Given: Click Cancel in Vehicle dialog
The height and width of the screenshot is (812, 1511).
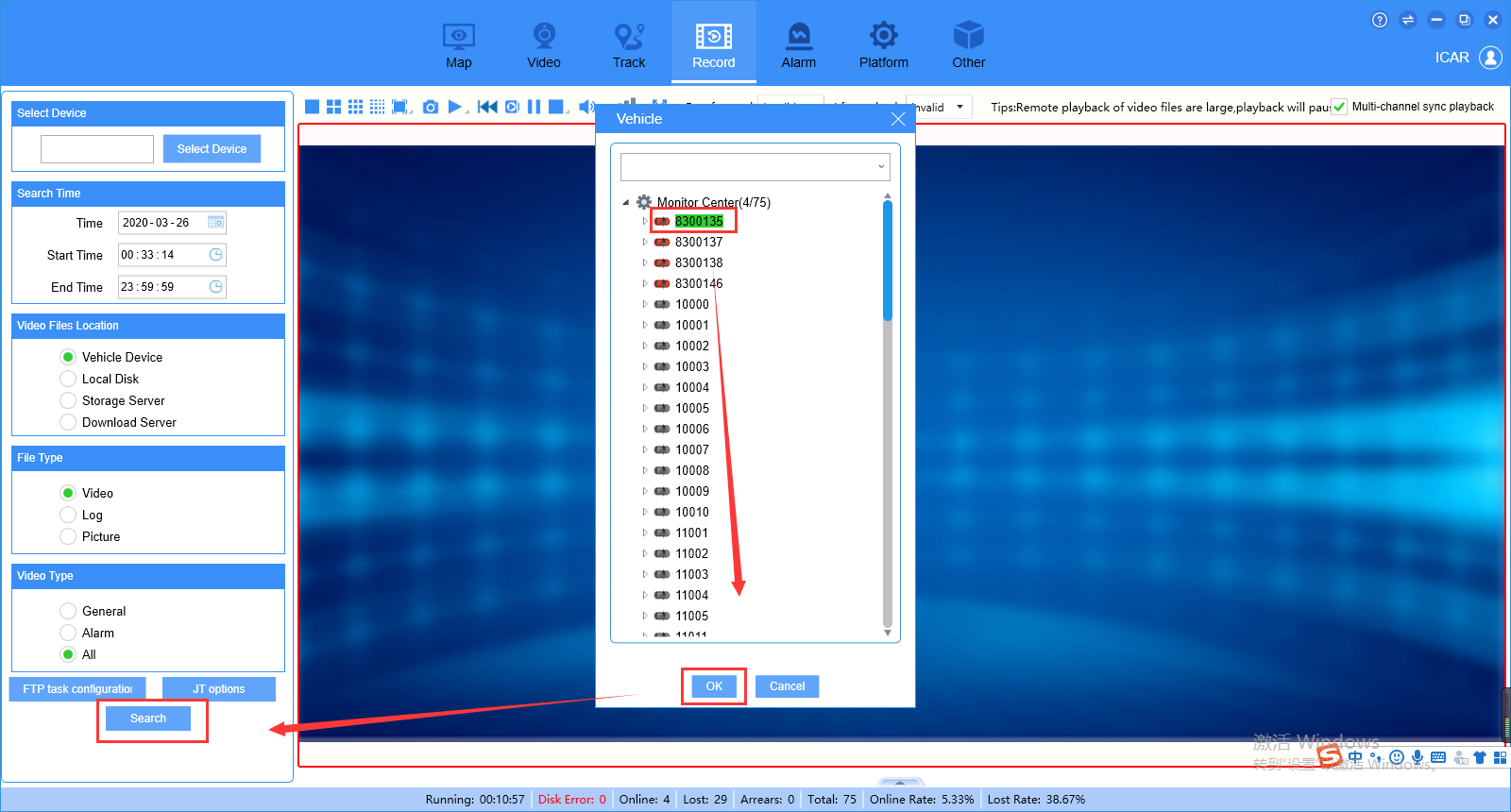Looking at the screenshot, I should [x=787, y=686].
